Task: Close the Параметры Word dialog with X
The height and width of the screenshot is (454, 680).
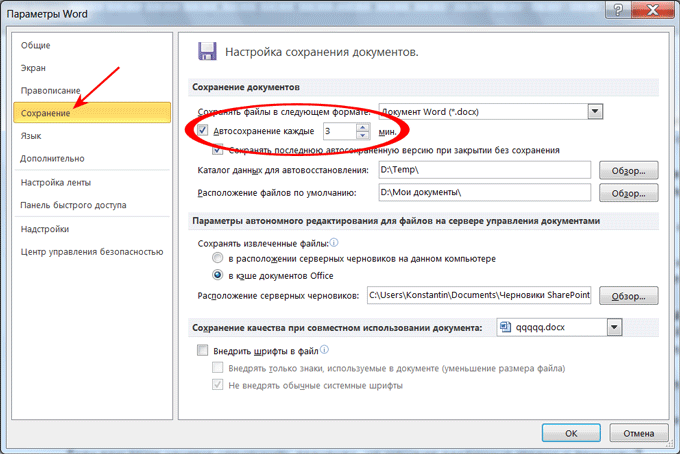Action: point(654,11)
